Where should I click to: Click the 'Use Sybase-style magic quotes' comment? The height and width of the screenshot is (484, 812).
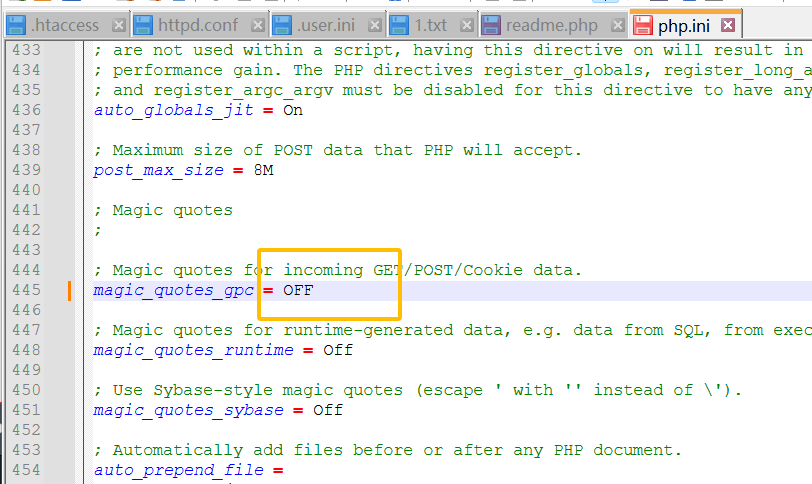click(418, 390)
